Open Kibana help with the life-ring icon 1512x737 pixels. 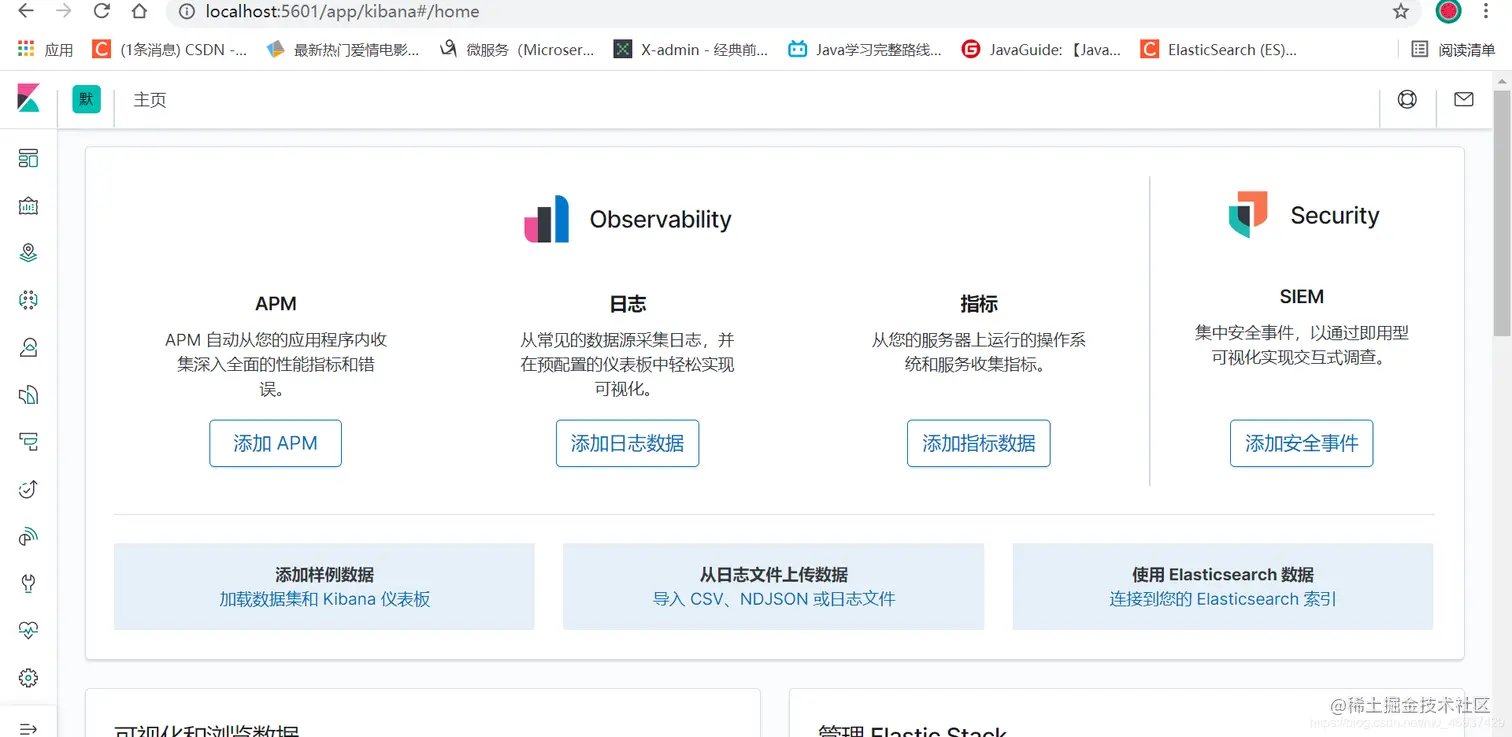pos(1407,99)
